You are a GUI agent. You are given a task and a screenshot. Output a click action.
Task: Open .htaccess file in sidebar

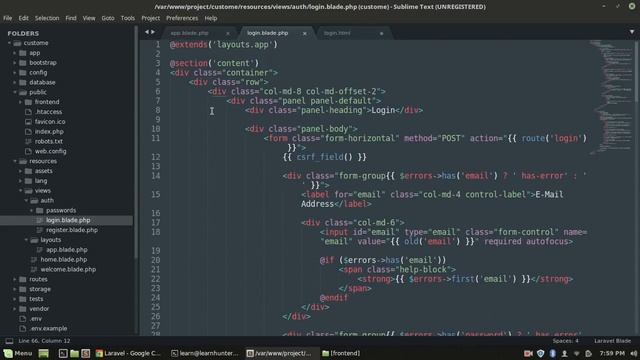pyautogui.click(x=48, y=112)
